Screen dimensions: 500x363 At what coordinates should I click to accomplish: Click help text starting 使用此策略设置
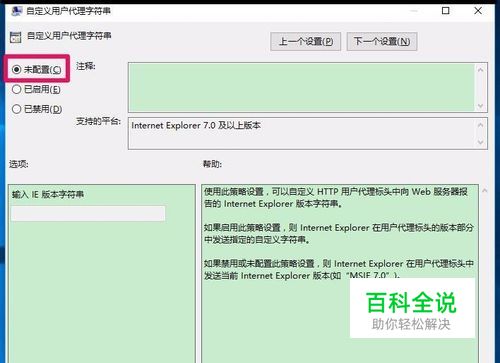pos(336,198)
